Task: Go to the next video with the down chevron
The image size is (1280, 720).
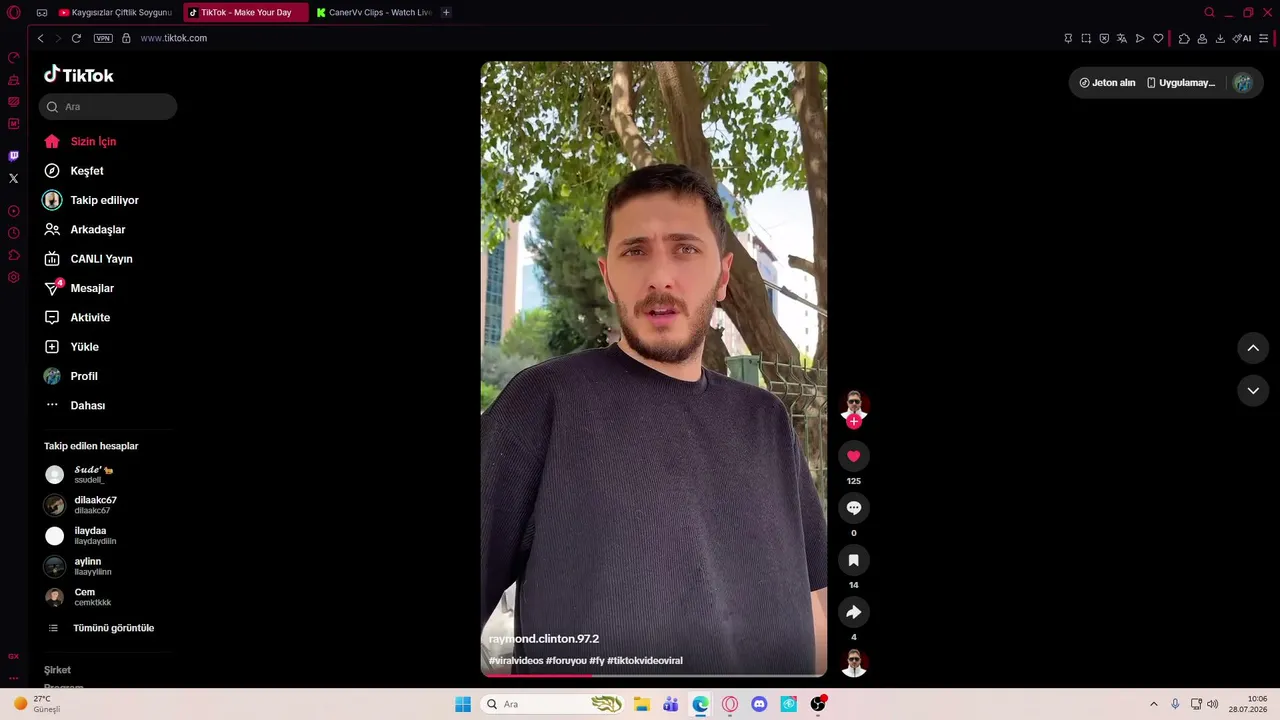Action: tap(1253, 390)
